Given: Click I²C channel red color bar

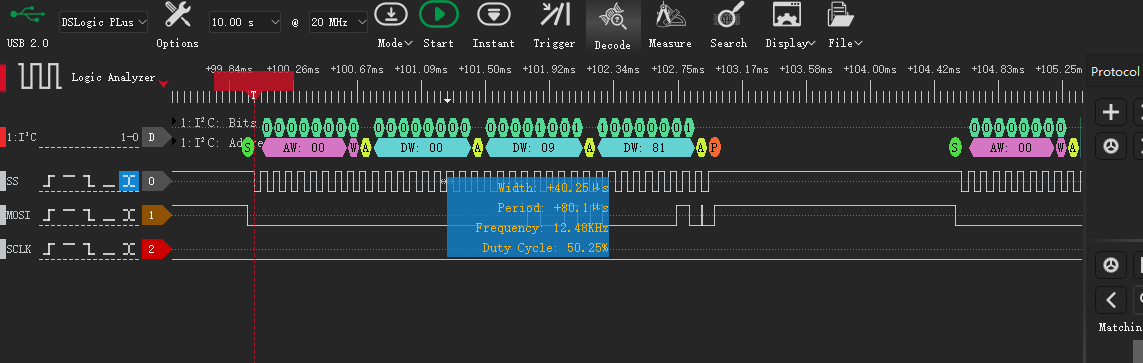Looking at the screenshot, I should [3, 137].
